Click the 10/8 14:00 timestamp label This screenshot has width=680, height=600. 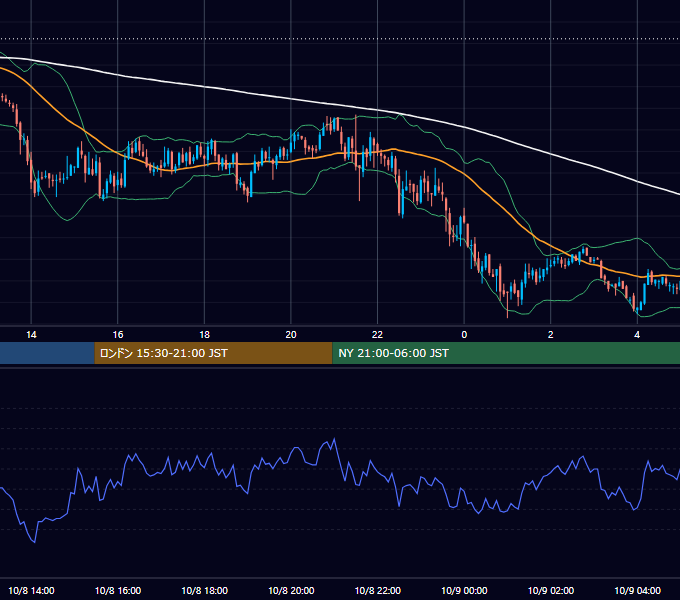pos(31,590)
